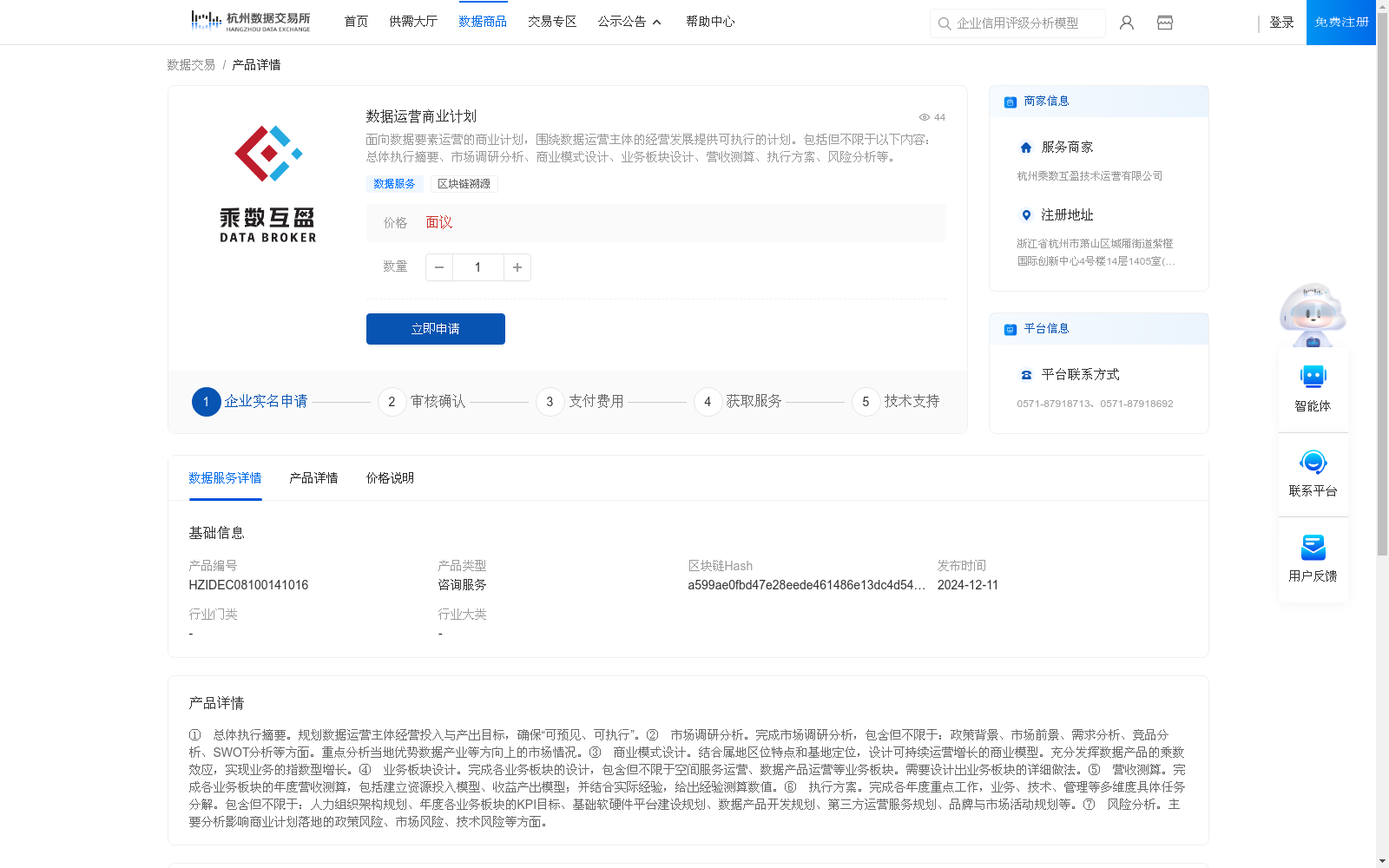This screenshot has height=868, width=1389.
Task: Switch to 数据服务详情 tab
Action: tap(225, 478)
